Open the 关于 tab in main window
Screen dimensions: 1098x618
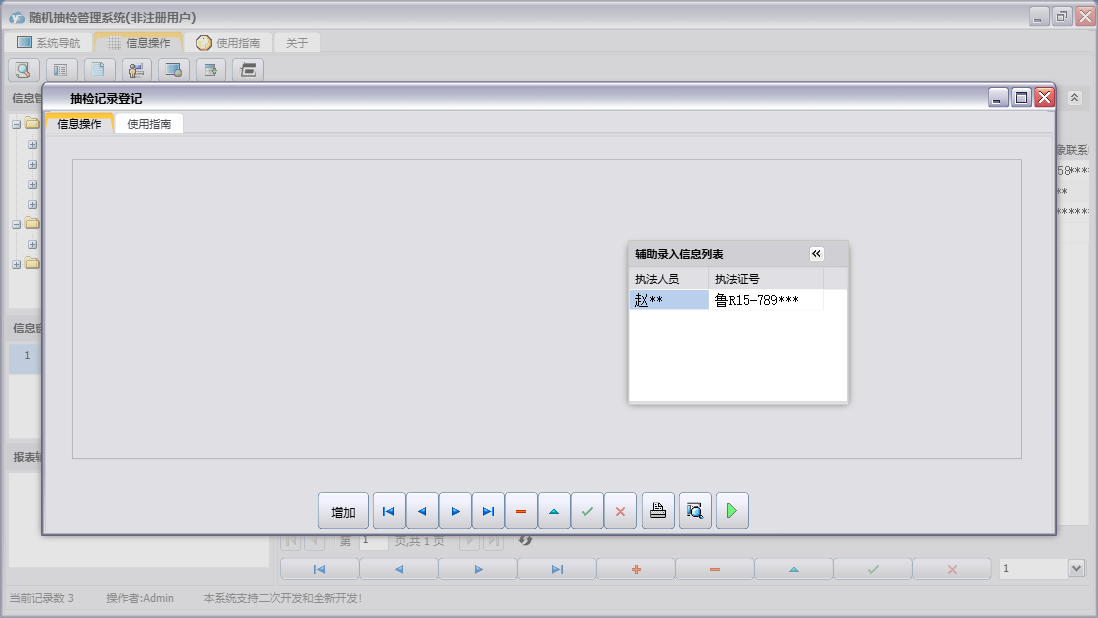(x=297, y=43)
